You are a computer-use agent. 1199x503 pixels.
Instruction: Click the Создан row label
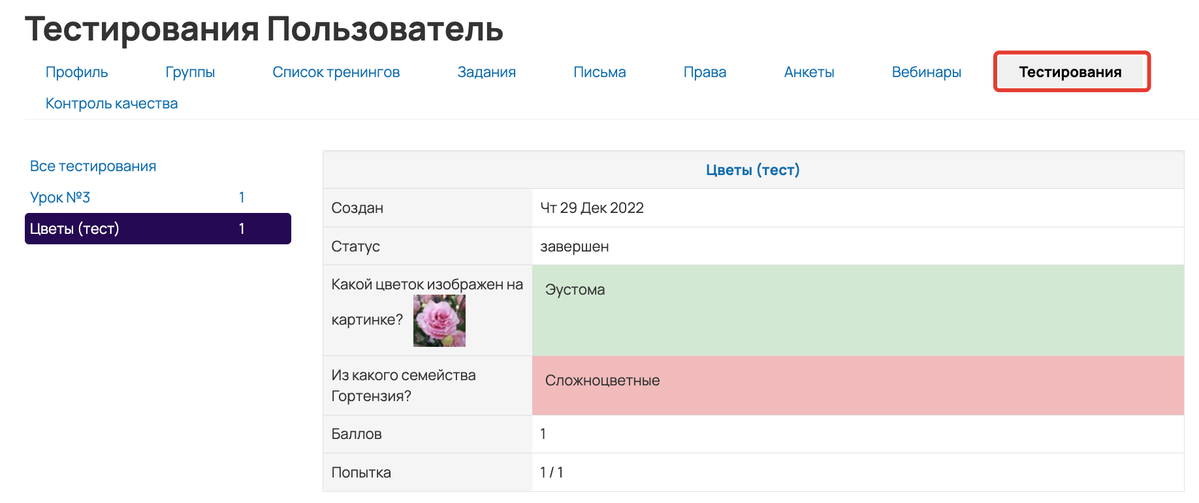[358, 208]
